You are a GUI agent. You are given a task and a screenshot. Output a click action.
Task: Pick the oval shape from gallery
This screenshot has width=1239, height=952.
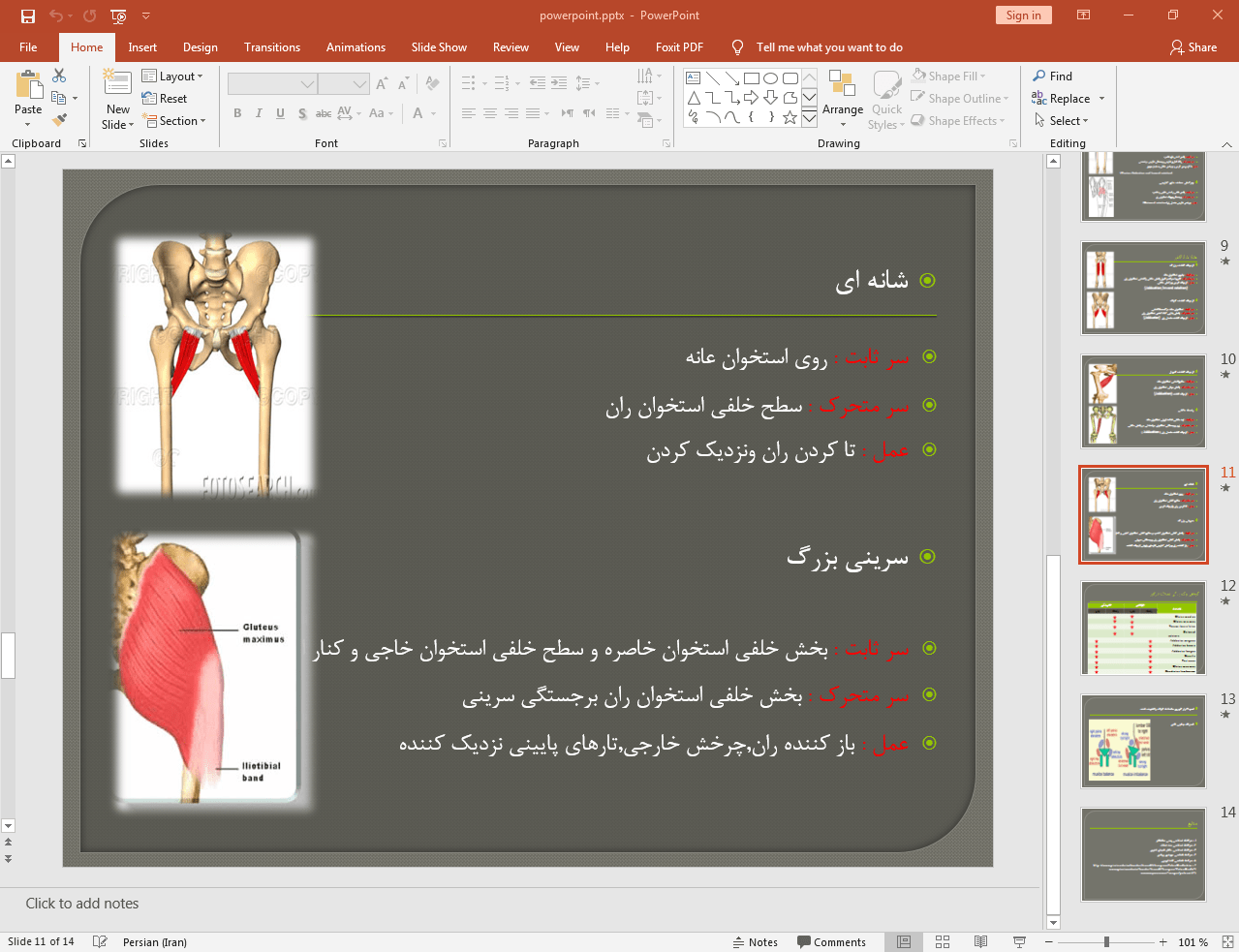[x=771, y=78]
